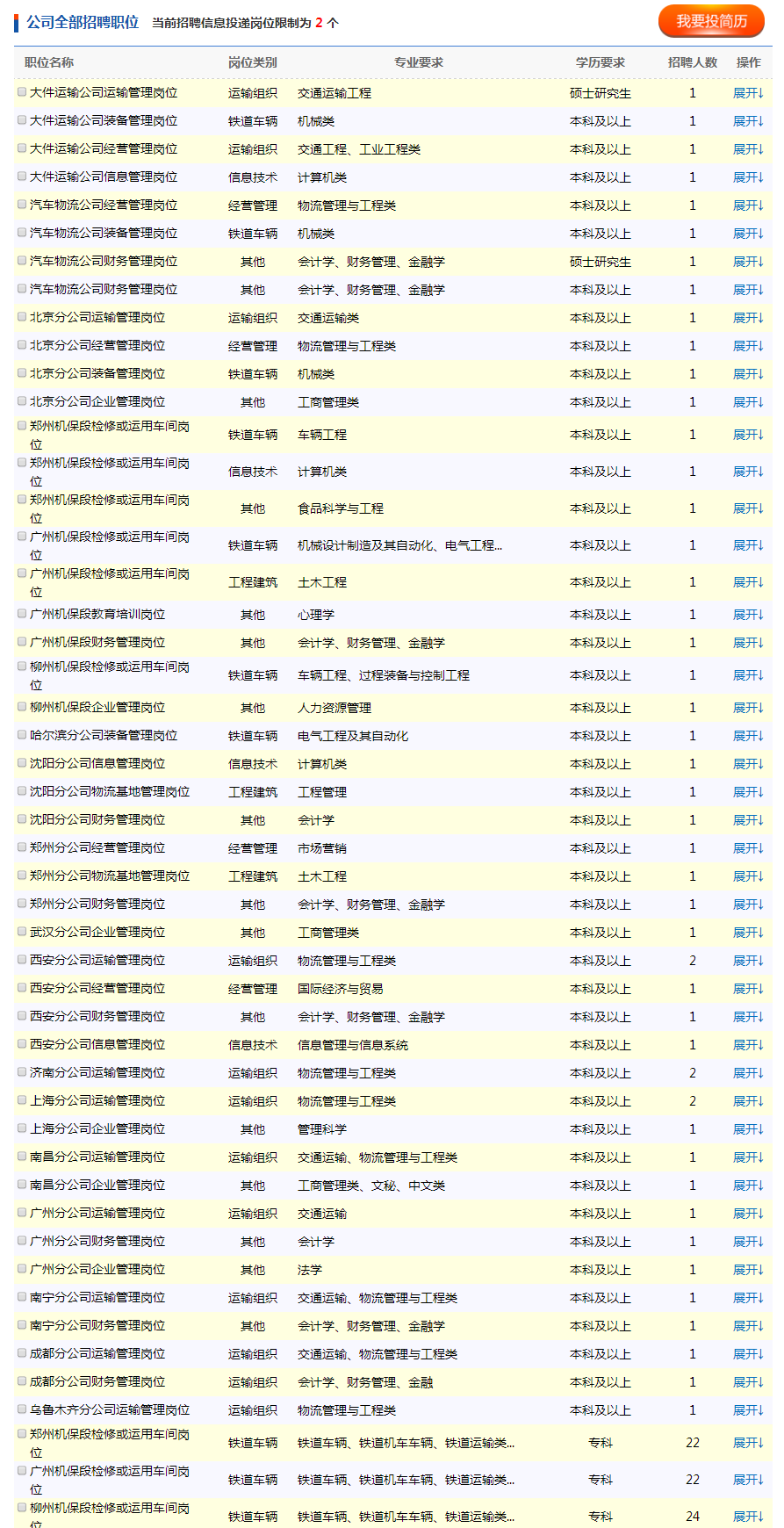784x1528 pixels.
Task: Expand the 食品科学与工程 major job row
Action: click(748, 508)
